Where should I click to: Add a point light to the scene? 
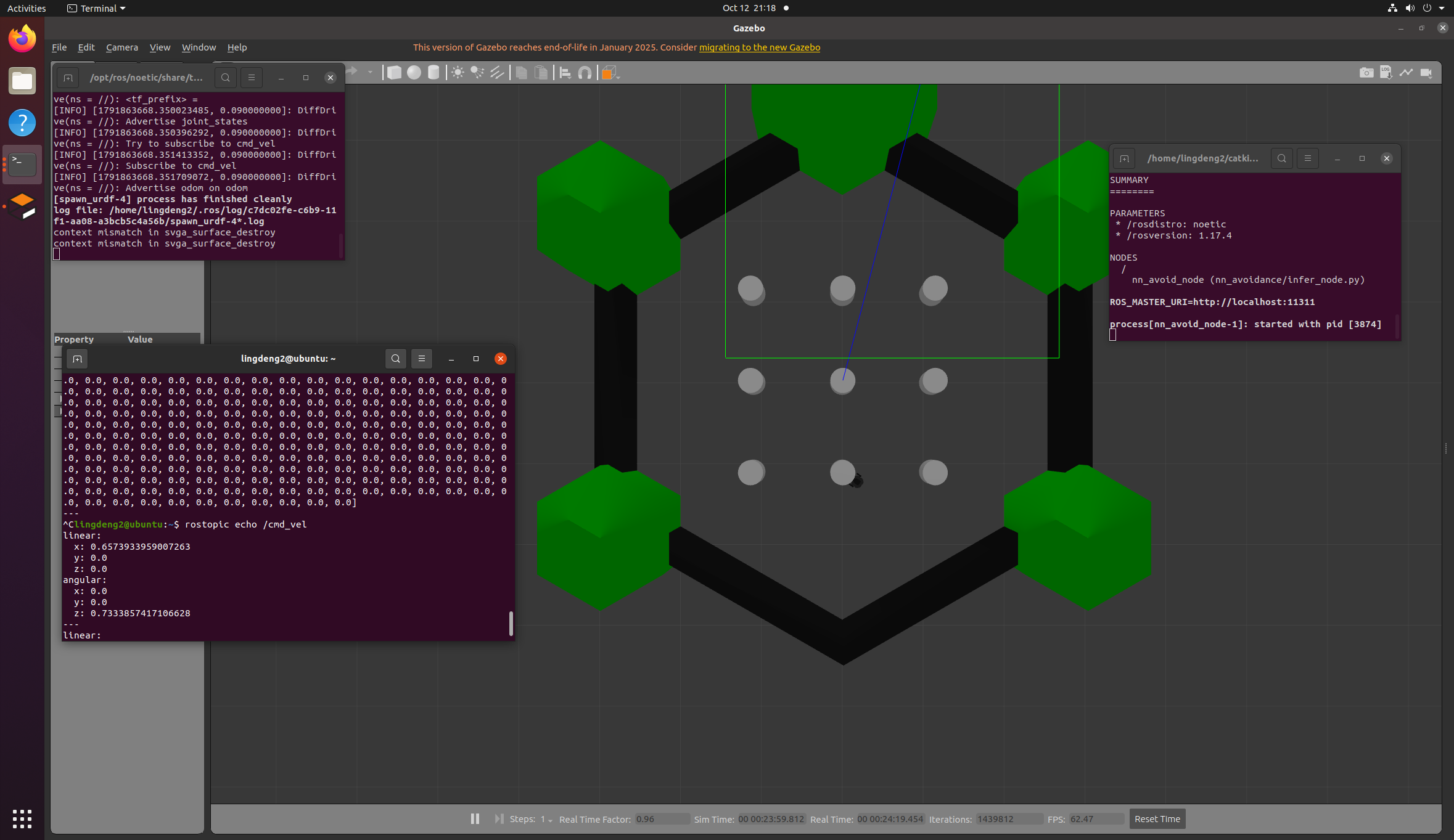pos(458,73)
